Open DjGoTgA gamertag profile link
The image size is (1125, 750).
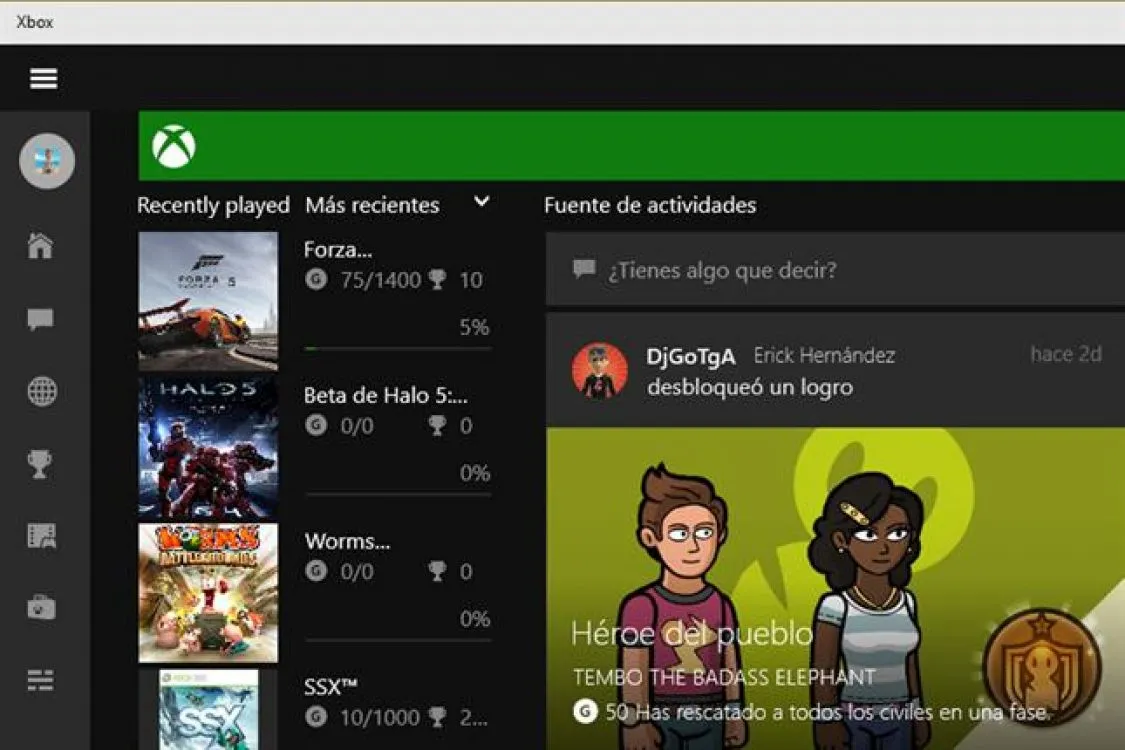[x=691, y=355]
